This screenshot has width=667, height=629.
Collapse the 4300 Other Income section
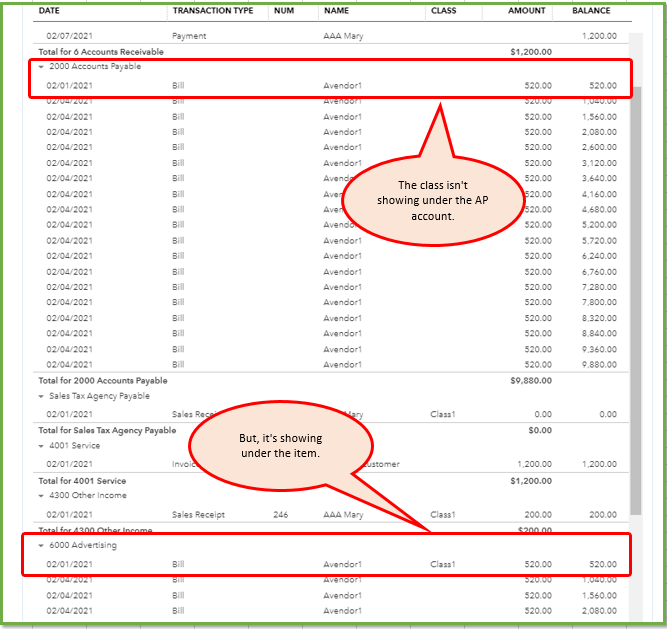41,496
